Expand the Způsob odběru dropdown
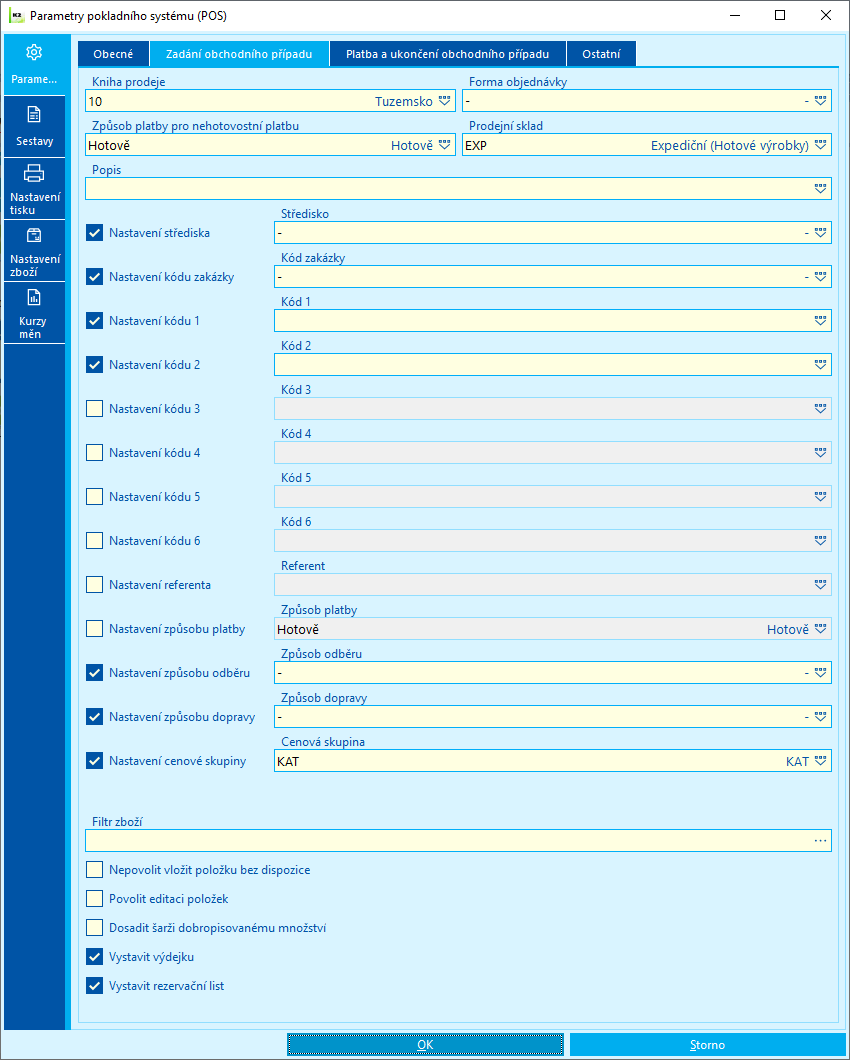 pyautogui.click(x=820, y=673)
